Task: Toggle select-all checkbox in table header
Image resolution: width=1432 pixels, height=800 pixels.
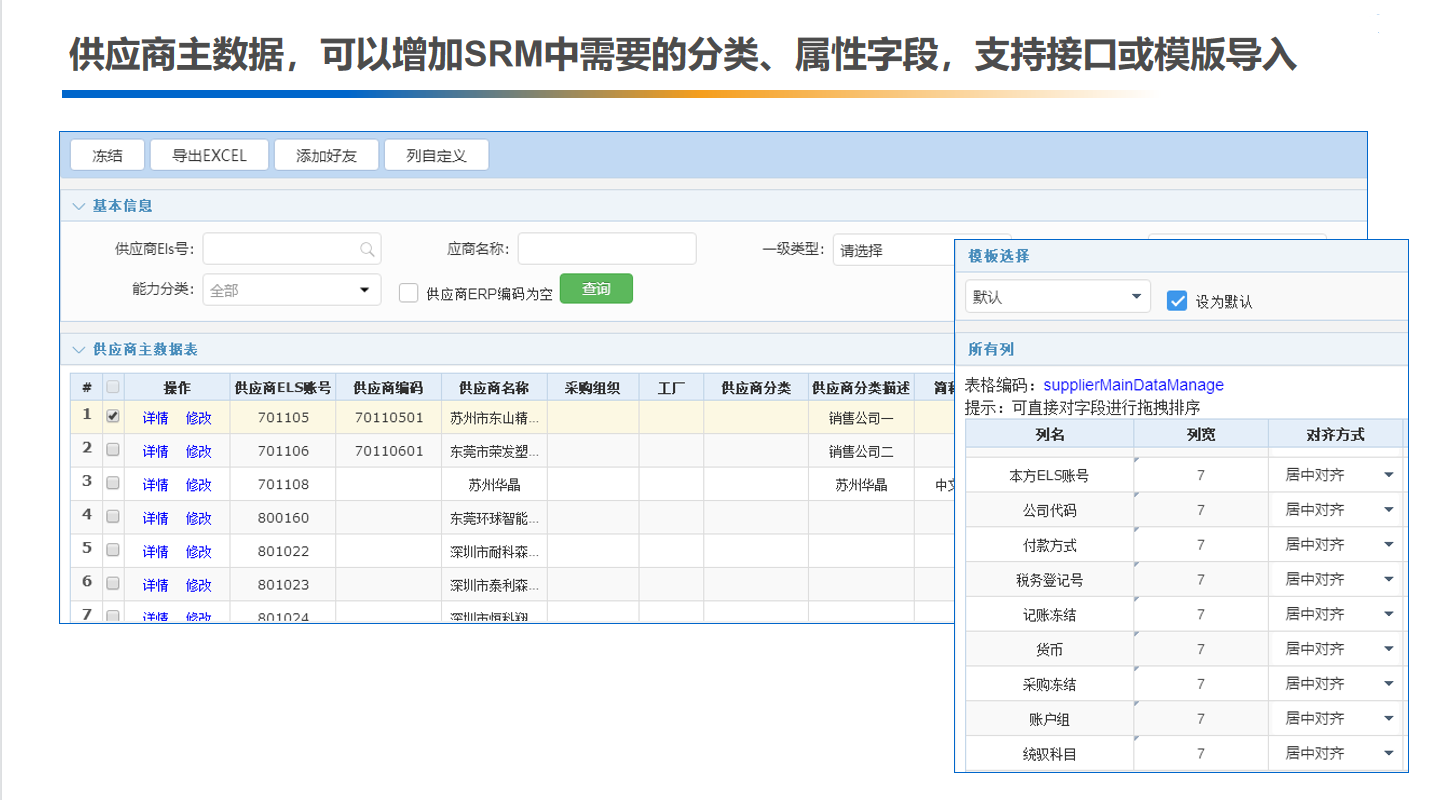Action: [x=113, y=387]
